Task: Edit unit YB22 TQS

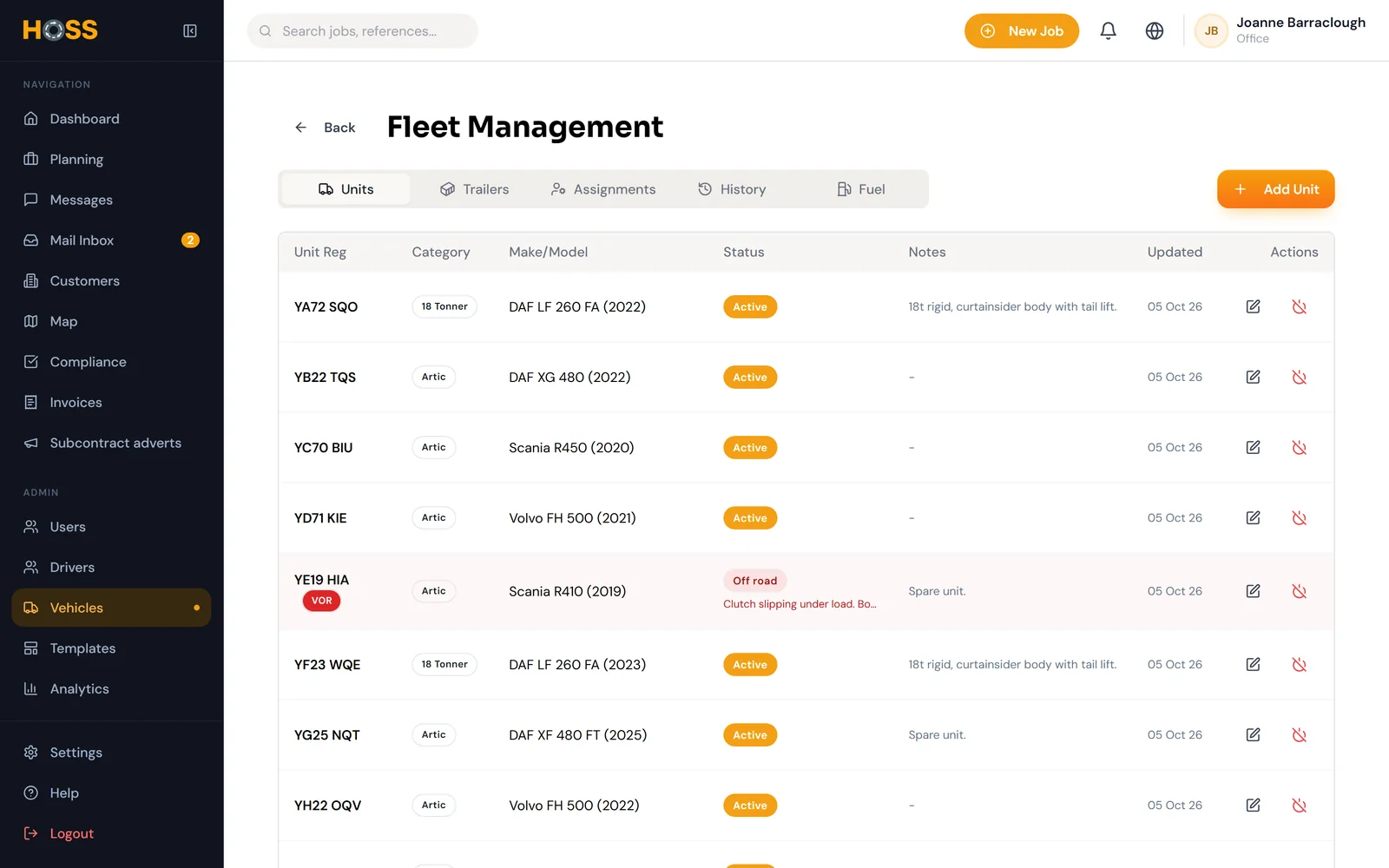Action: point(1253,377)
